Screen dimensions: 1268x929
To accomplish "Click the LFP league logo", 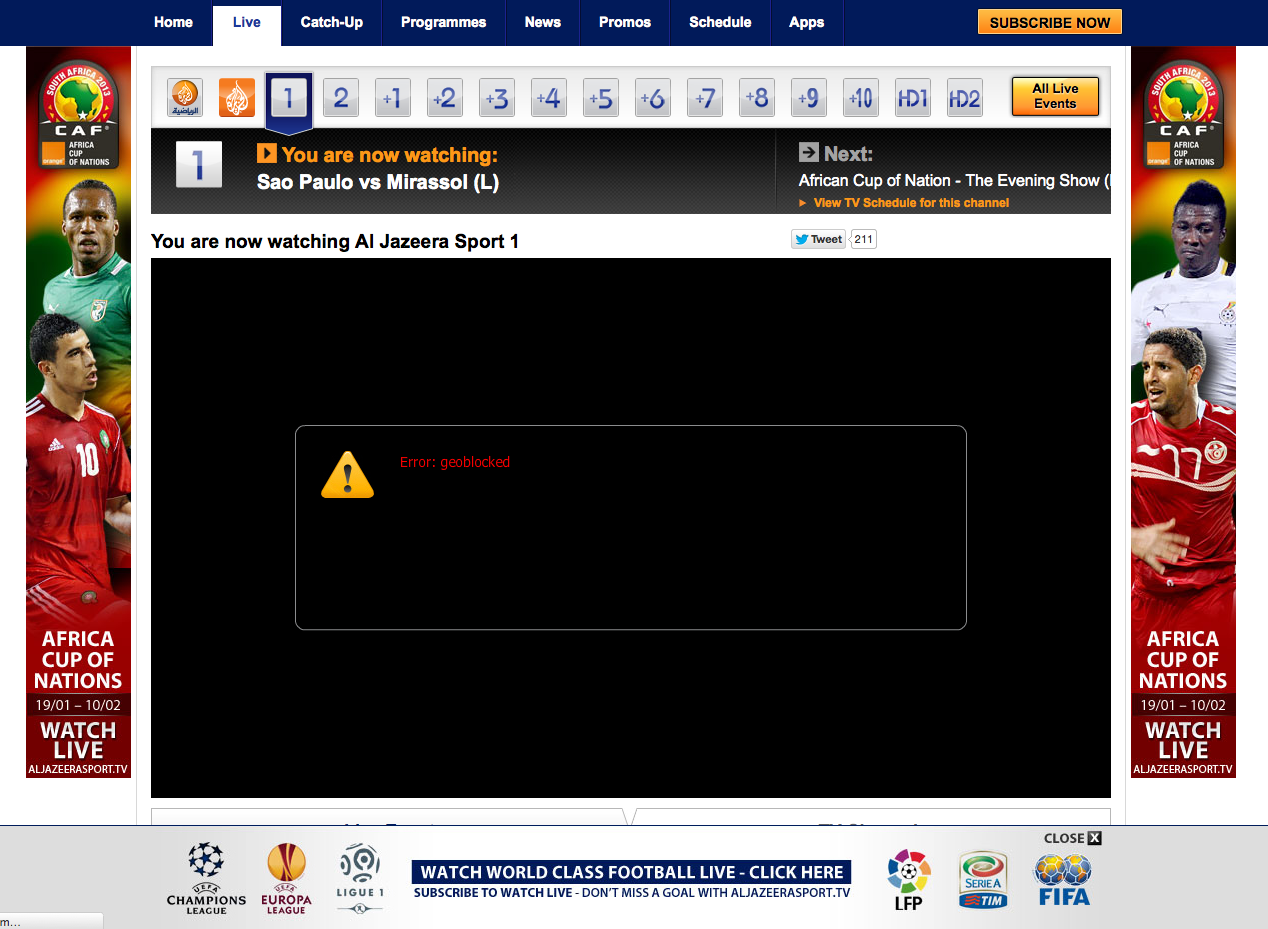I will 909,880.
